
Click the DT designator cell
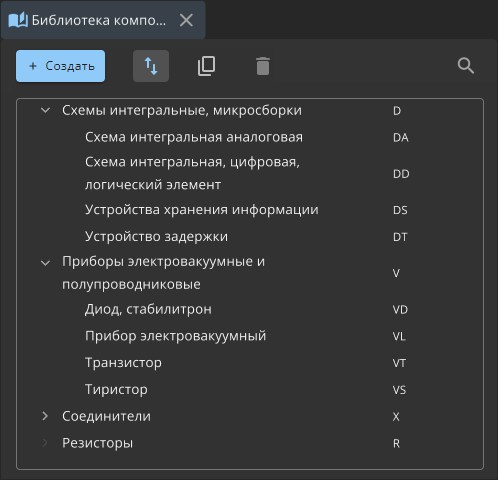click(x=400, y=237)
